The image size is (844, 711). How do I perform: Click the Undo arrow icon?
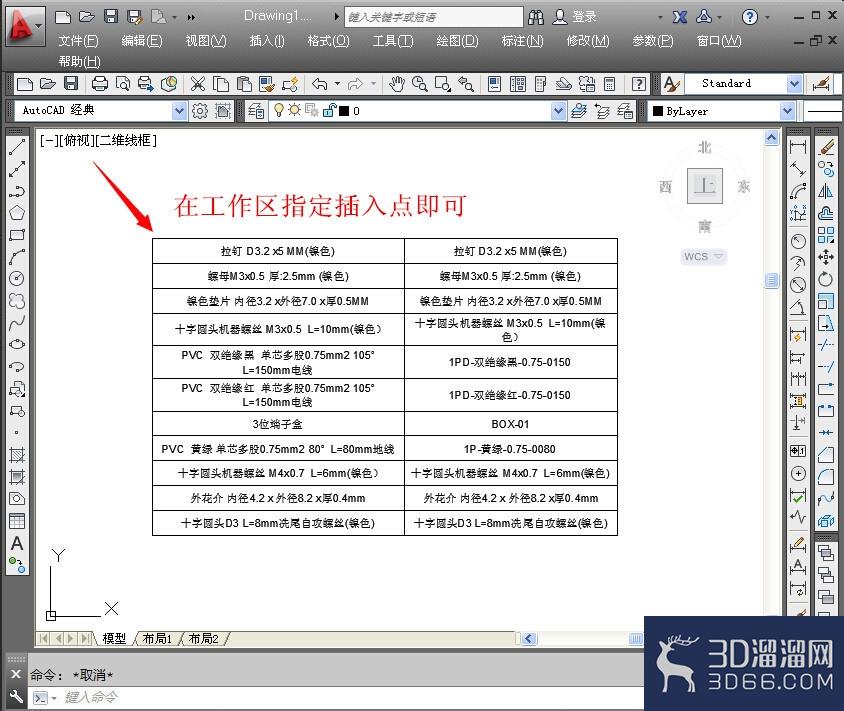(x=320, y=83)
